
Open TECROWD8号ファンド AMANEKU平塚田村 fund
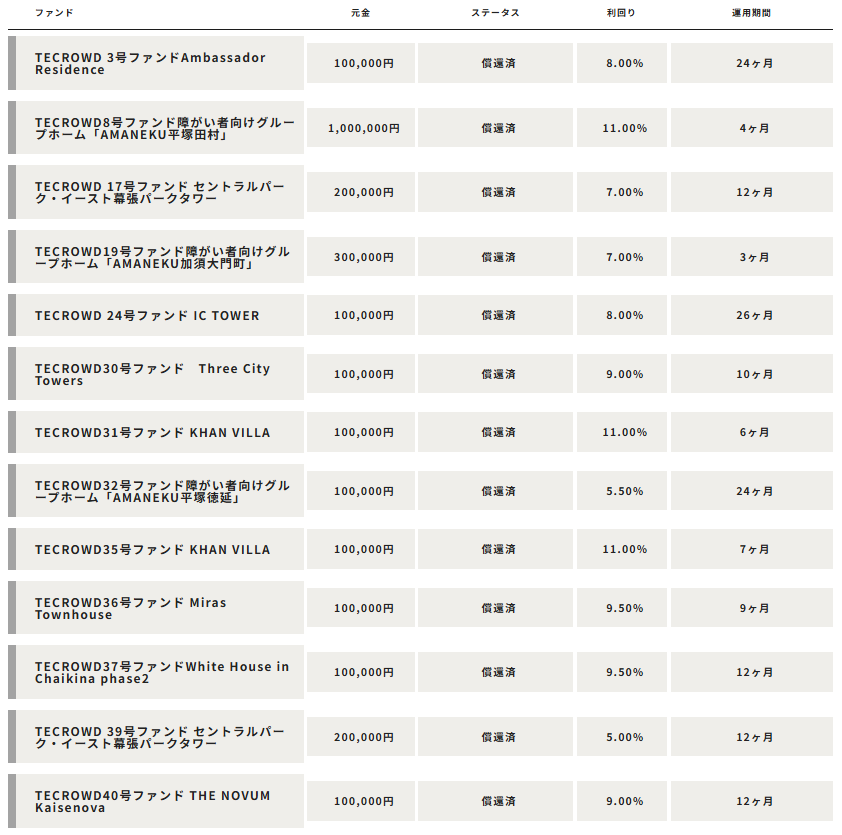(x=165, y=128)
